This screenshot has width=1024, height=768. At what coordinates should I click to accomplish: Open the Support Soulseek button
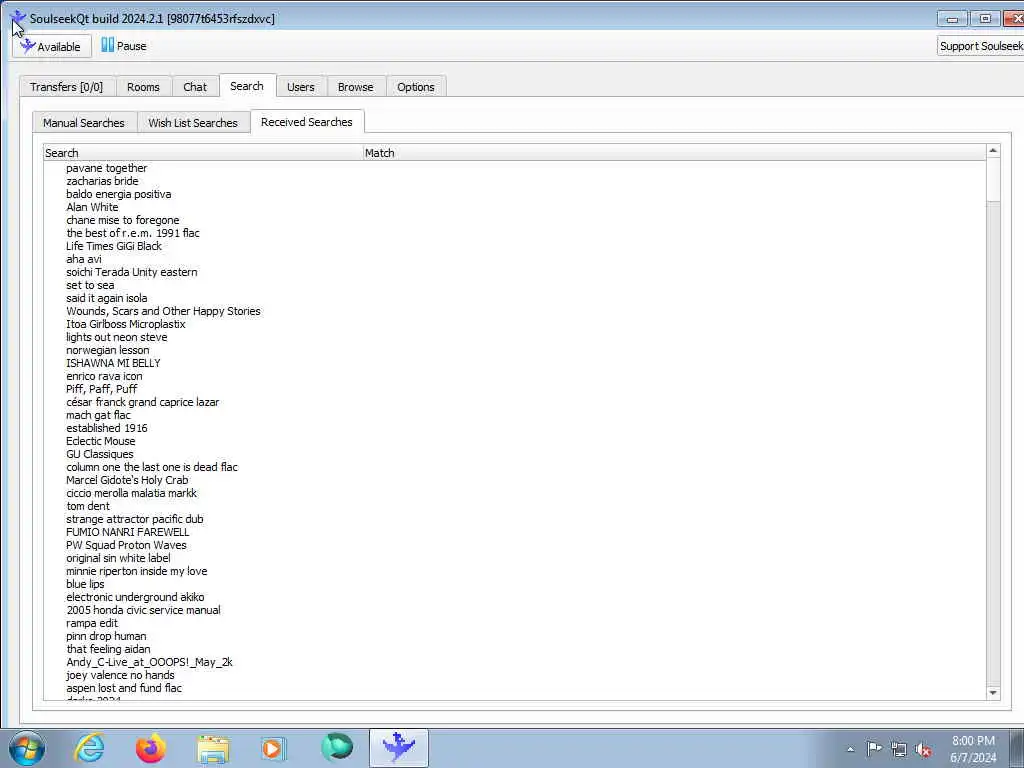point(980,46)
